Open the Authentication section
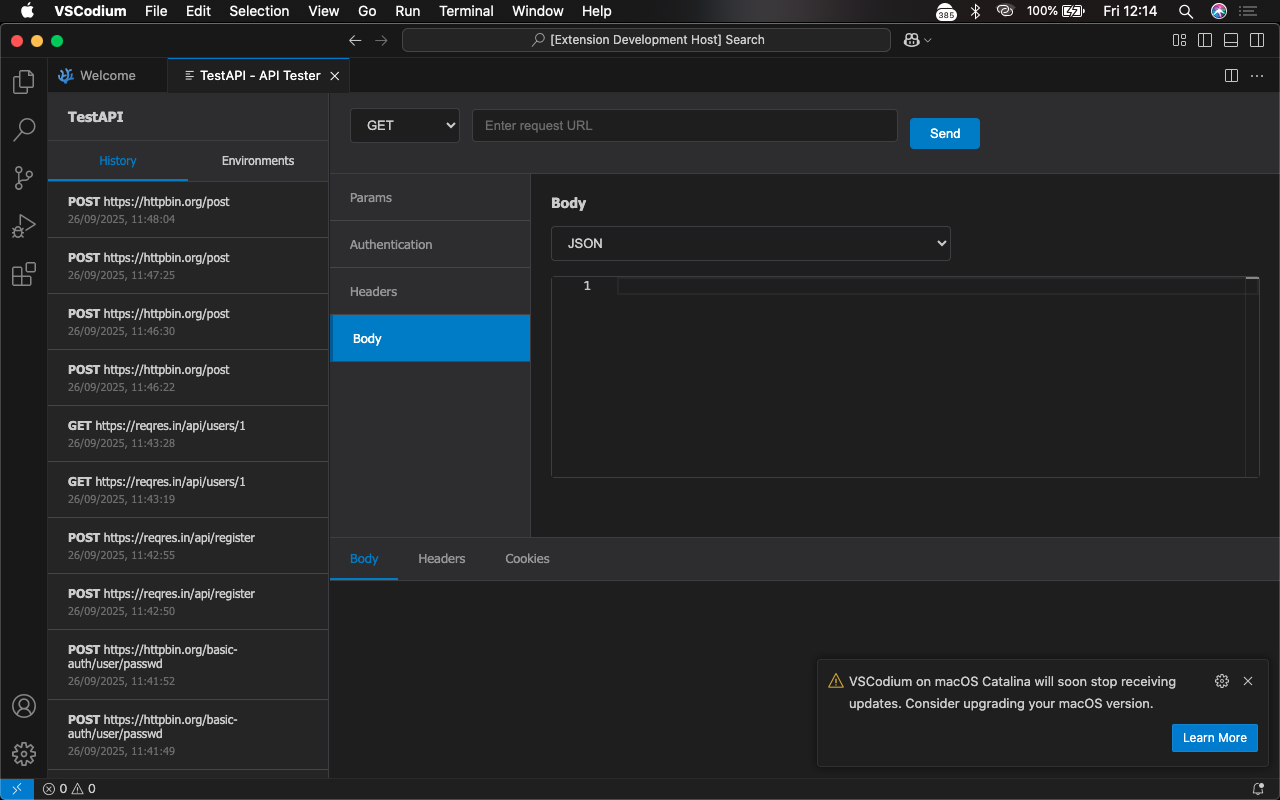 tap(430, 244)
